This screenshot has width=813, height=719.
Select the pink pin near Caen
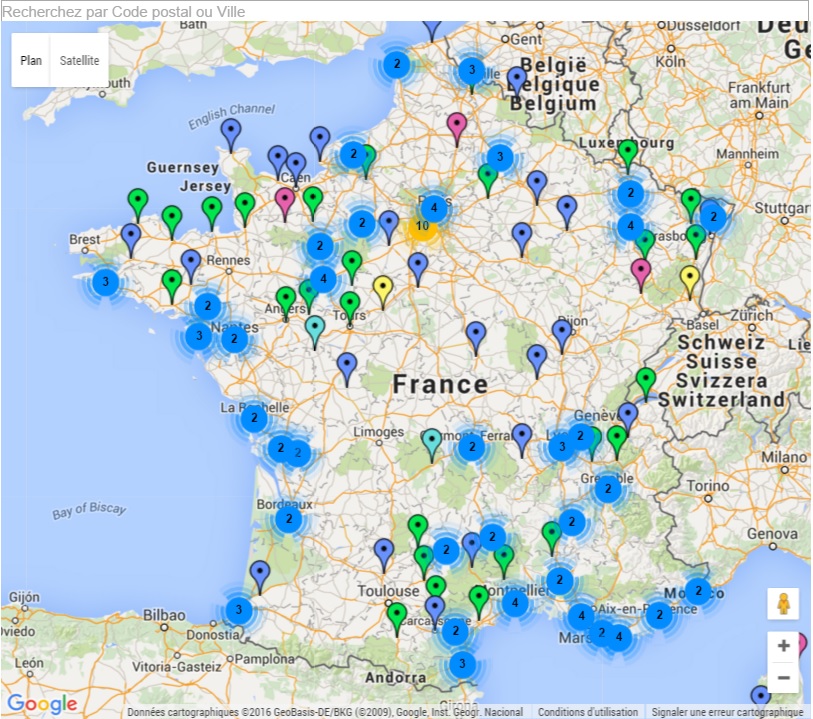tap(285, 200)
